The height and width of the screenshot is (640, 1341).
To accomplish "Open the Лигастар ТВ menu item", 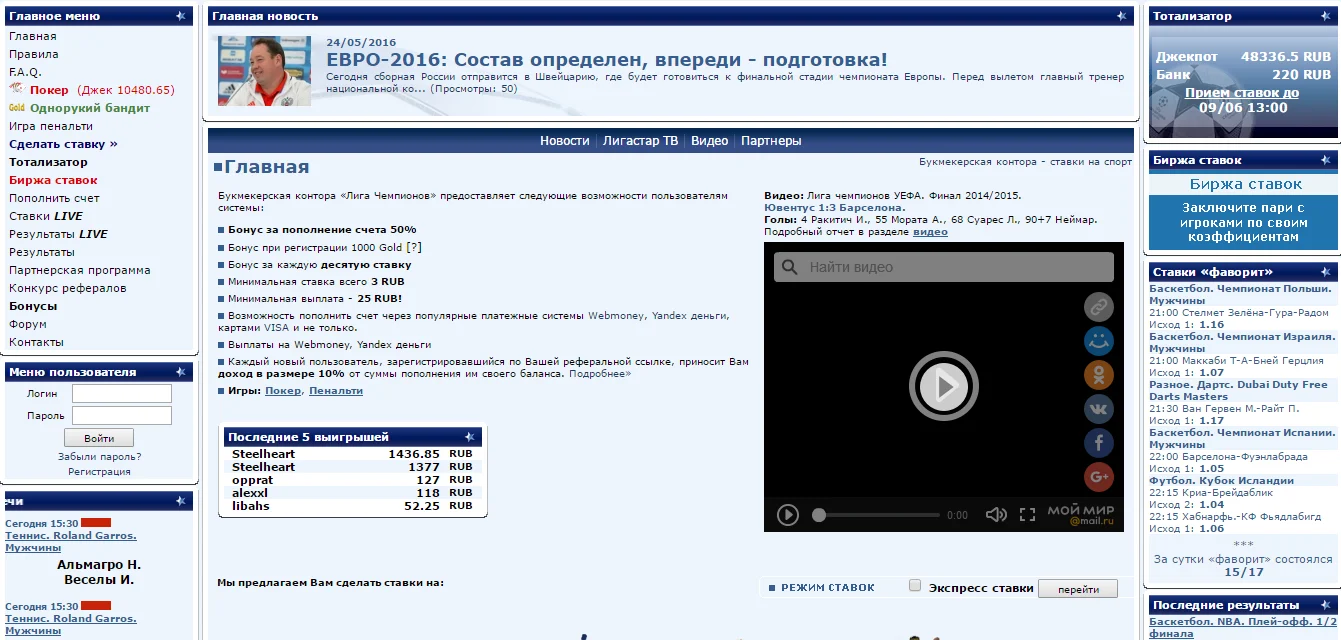I will click(x=640, y=141).
